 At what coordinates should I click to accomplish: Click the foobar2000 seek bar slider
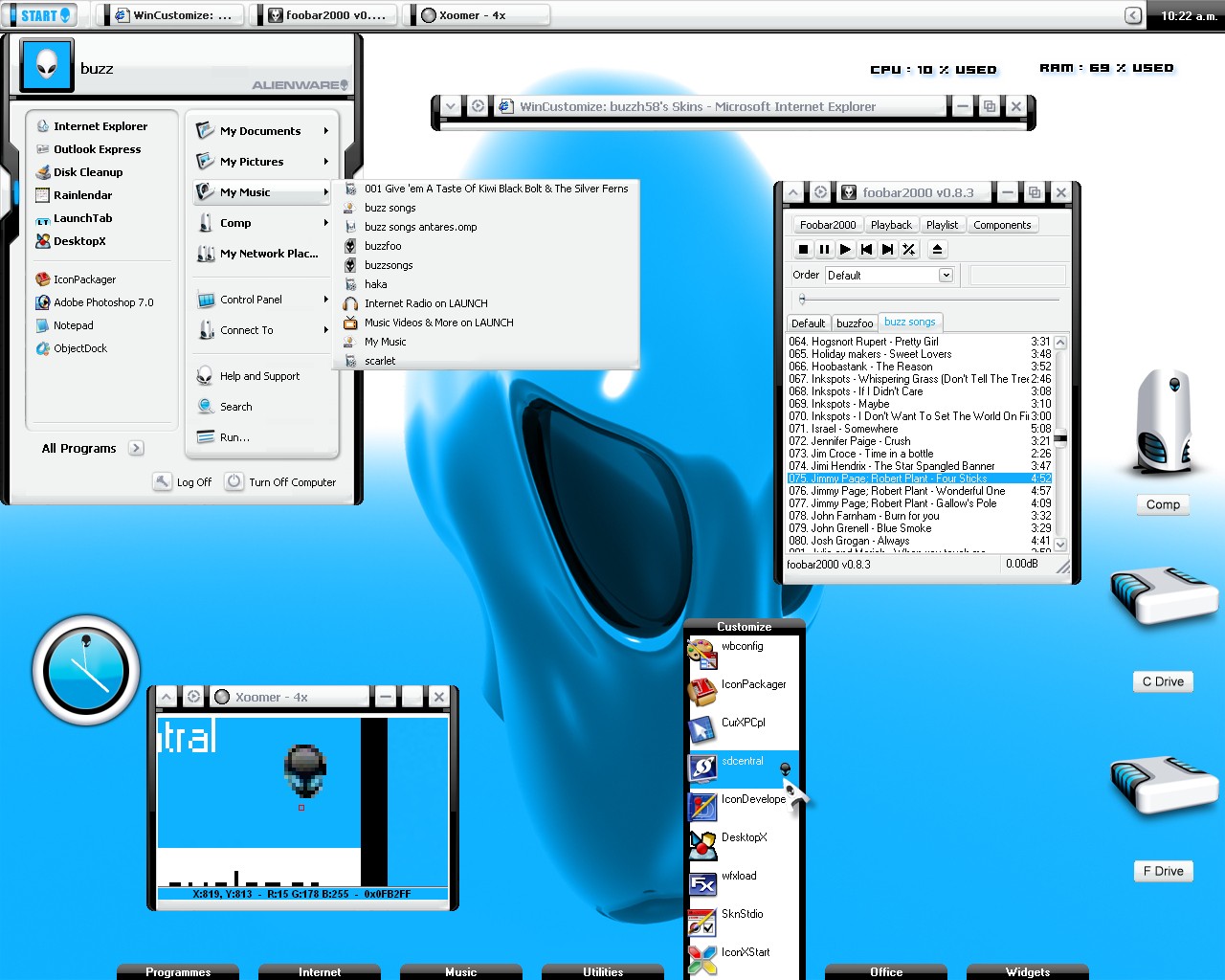pyautogui.click(x=802, y=300)
